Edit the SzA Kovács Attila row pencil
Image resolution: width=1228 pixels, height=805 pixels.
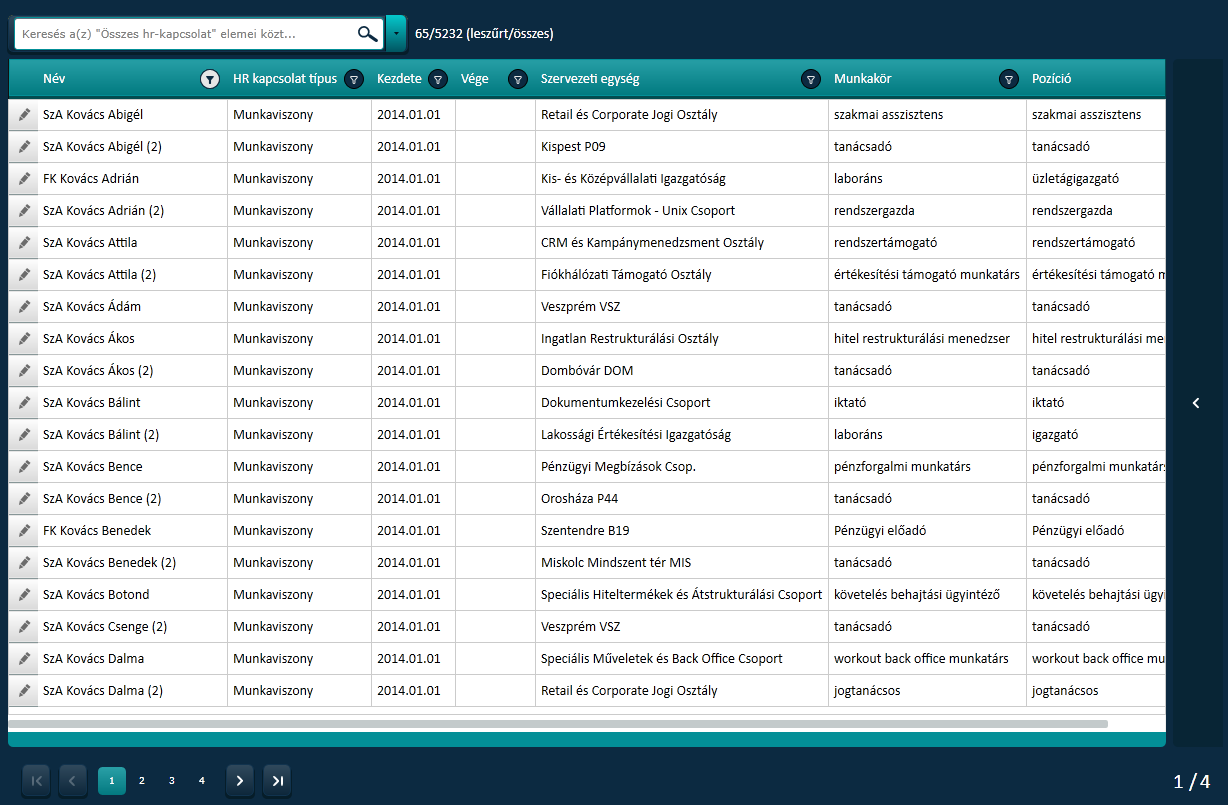24,243
